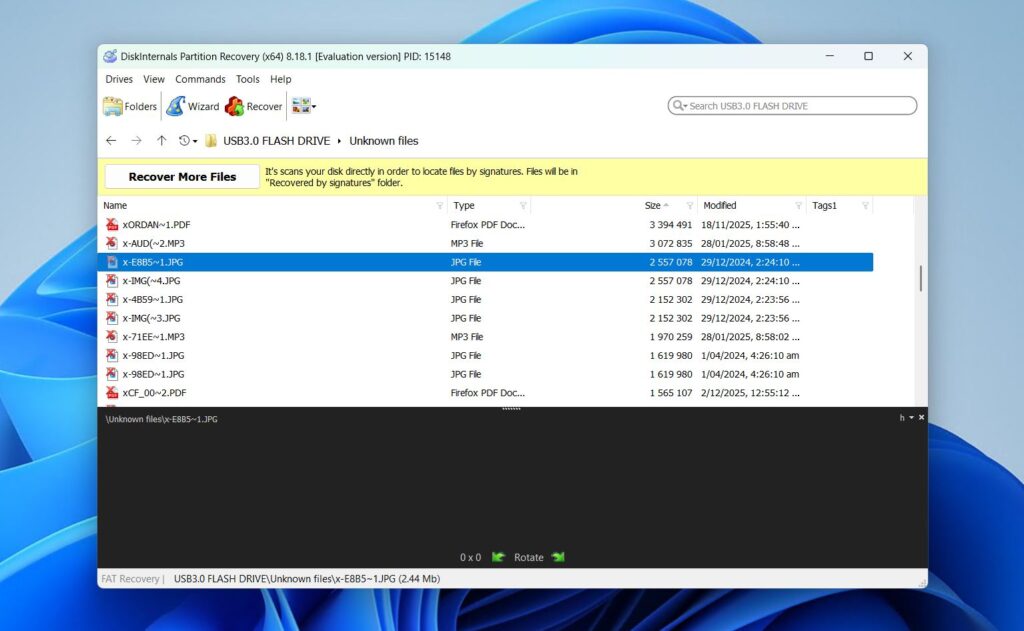The width and height of the screenshot is (1024, 631).
Task: Click the x-IMG(~3.JPG file icon
Action: pos(112,318)
